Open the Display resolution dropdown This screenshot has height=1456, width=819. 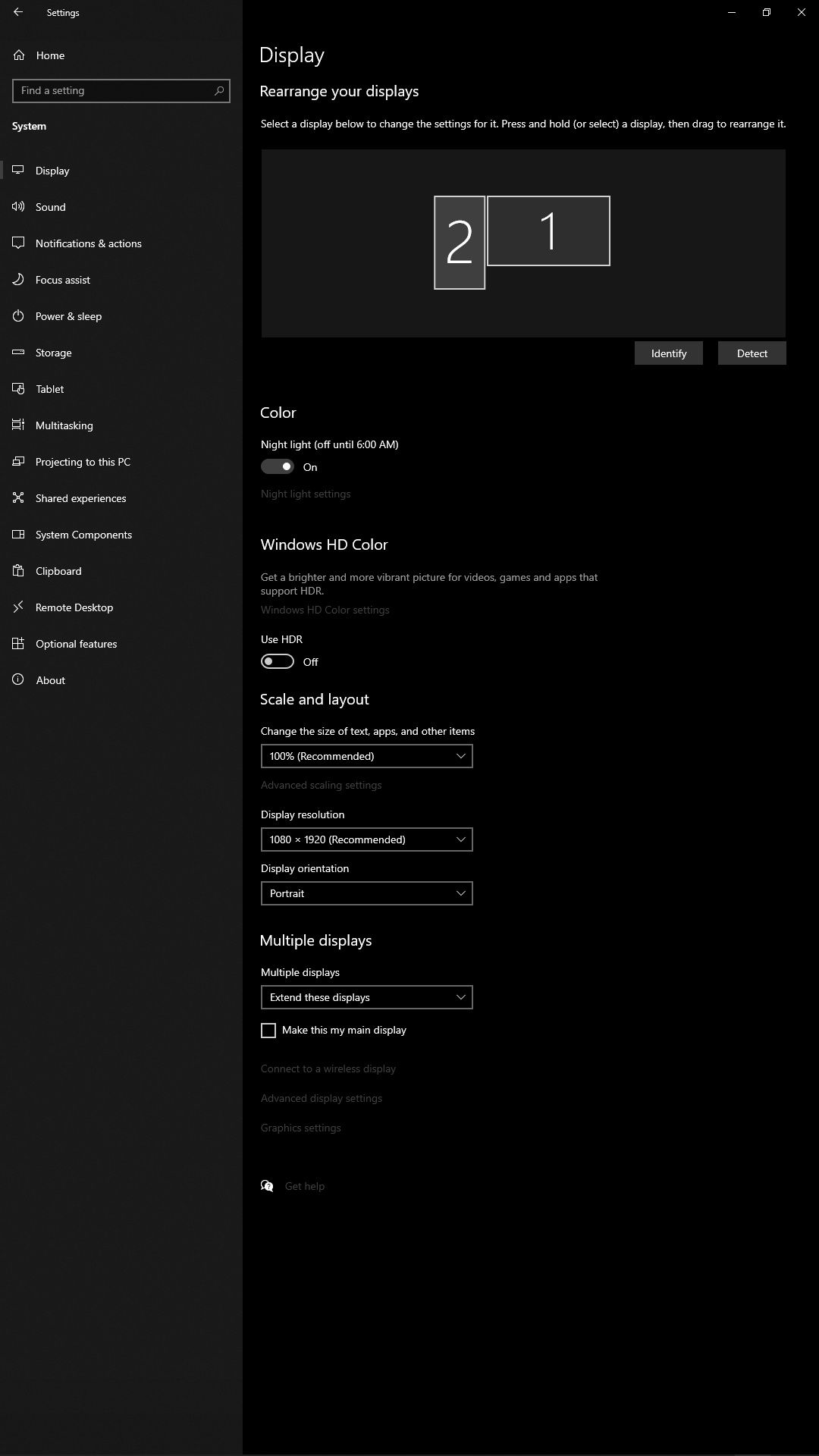click(367, 839)
